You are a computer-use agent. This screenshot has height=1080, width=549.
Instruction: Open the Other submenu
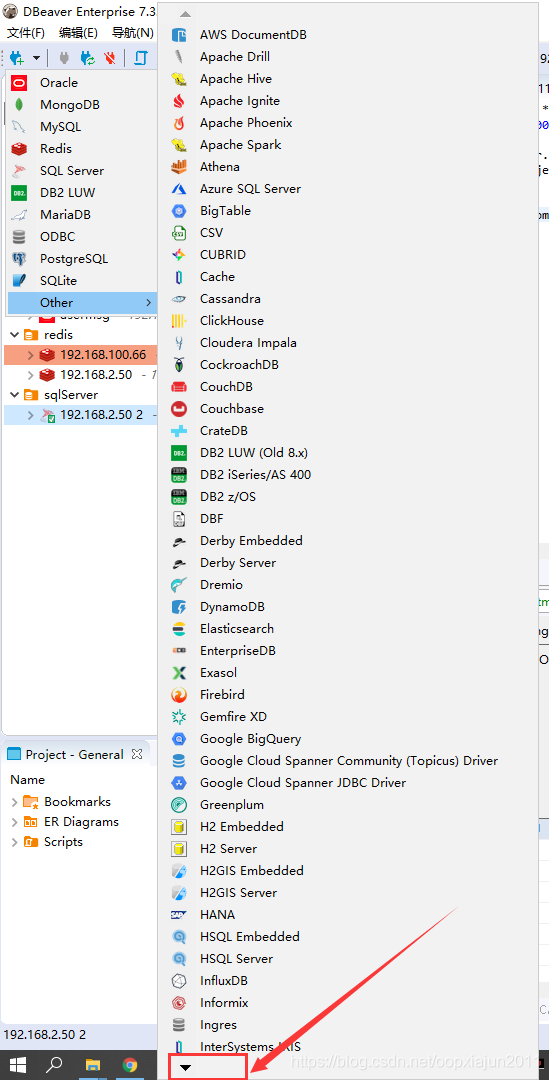click(x=82, y=302)
